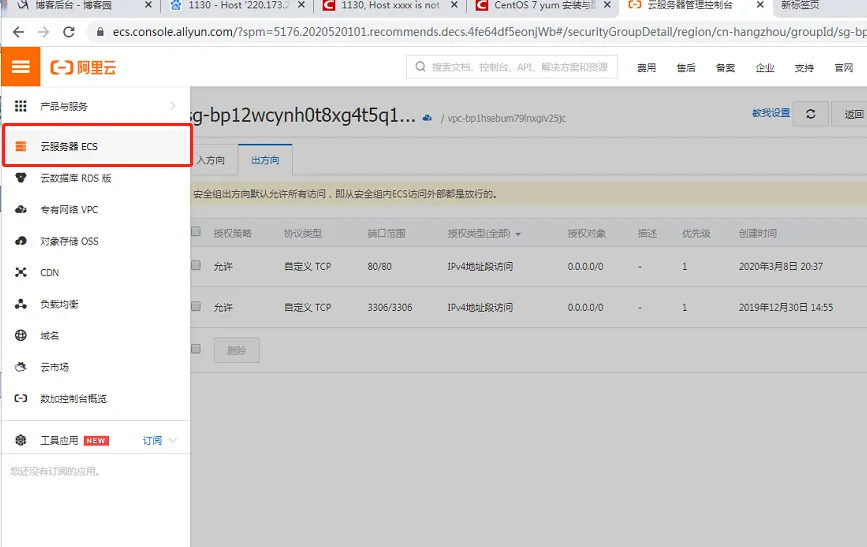Toggle the checkbox beside the delete button
This screenshot has width=867, height=547.
196,348
